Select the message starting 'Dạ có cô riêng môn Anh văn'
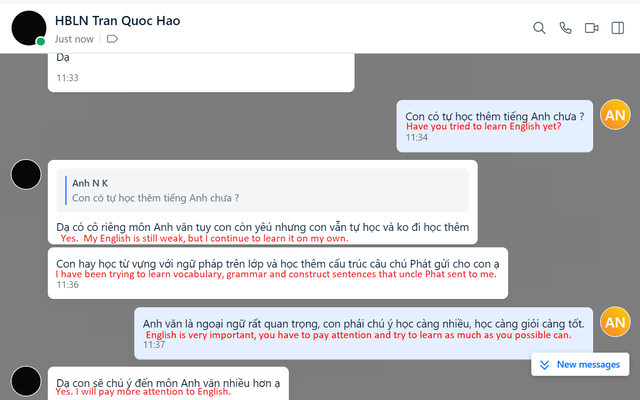Viewport: 640px width, 400px height. (262, 202)
